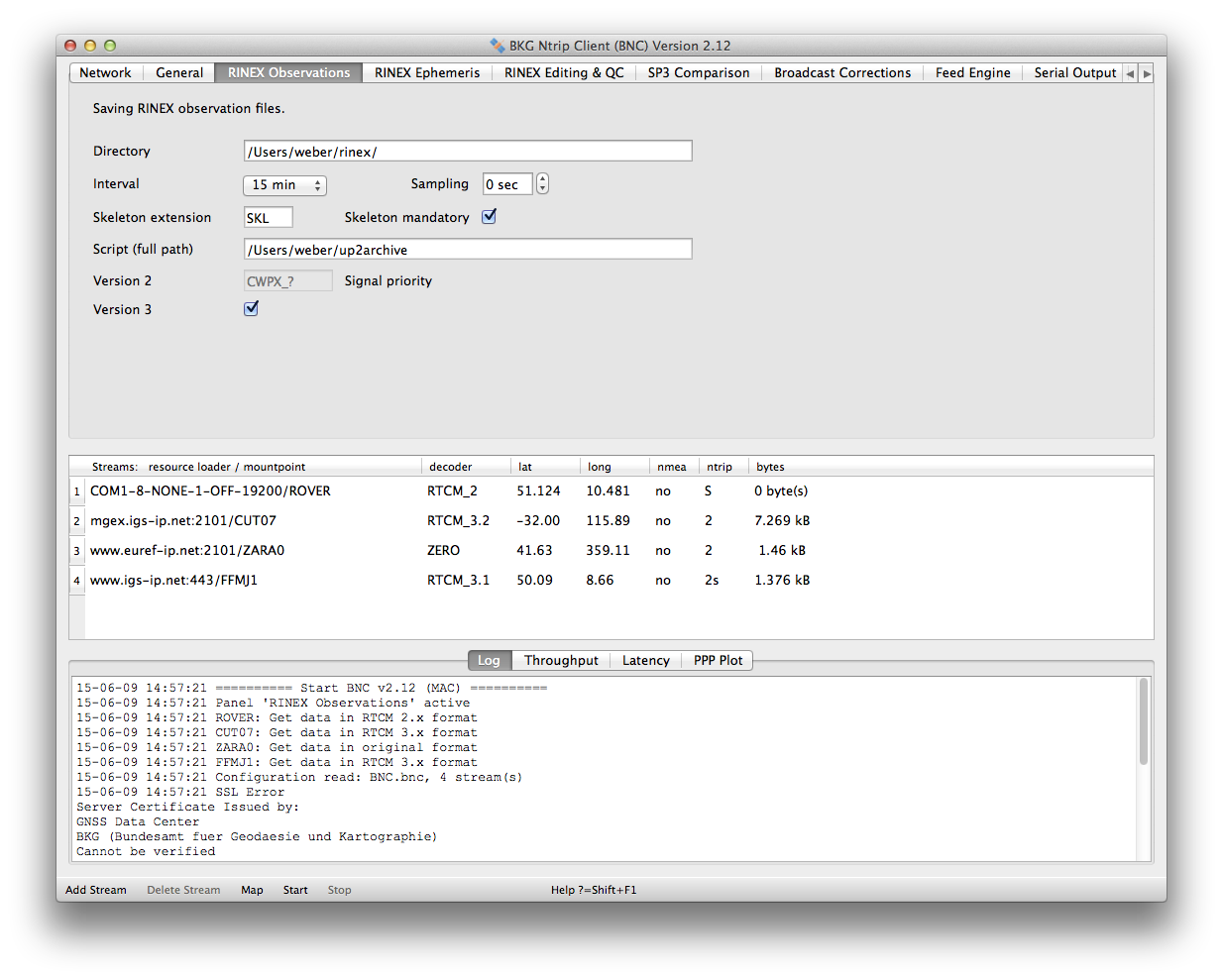Image resolution: width=1223 pixels, height=980 pixels.
Task: Show the Throughput panel
Action: (x=561, y=661)
